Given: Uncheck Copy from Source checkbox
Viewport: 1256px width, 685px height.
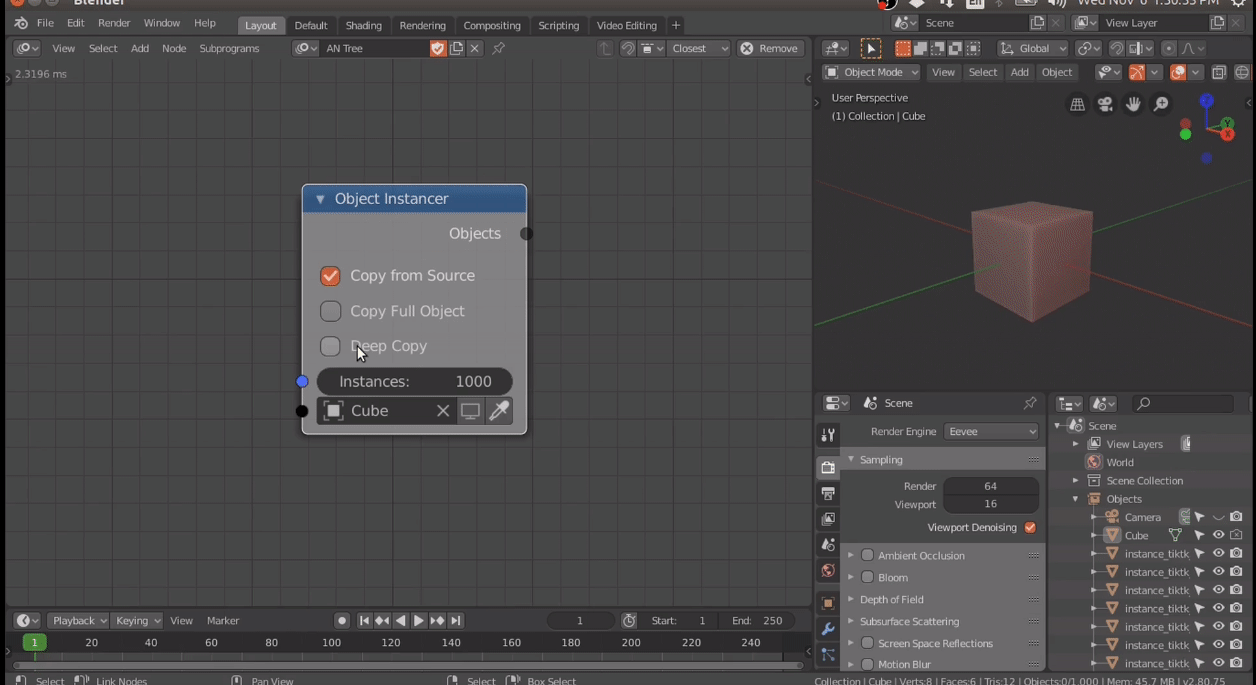Looking at the screenshot, I should coord(330,276).
